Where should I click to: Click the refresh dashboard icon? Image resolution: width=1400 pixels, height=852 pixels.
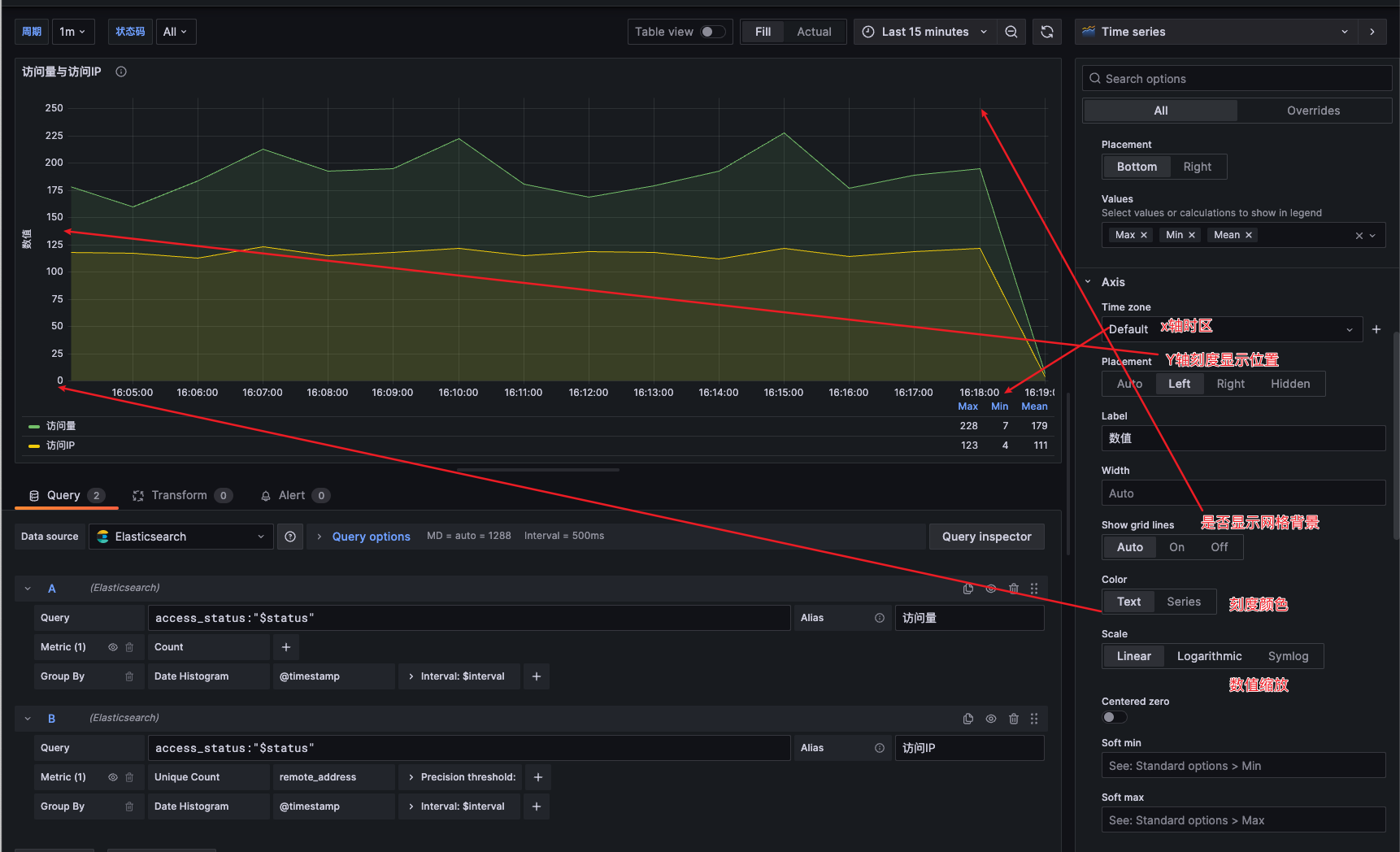click(x=1047, y=32)
